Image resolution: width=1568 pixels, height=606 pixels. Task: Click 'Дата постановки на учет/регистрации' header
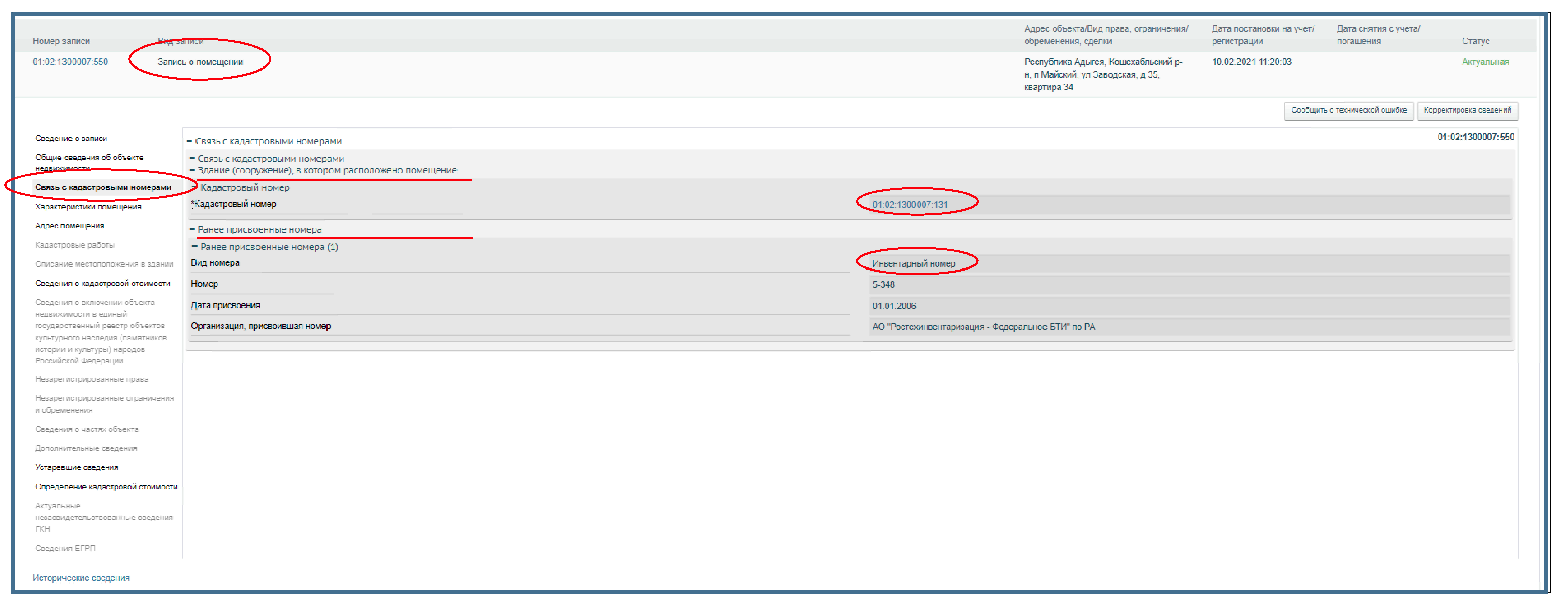point(1263,35)
